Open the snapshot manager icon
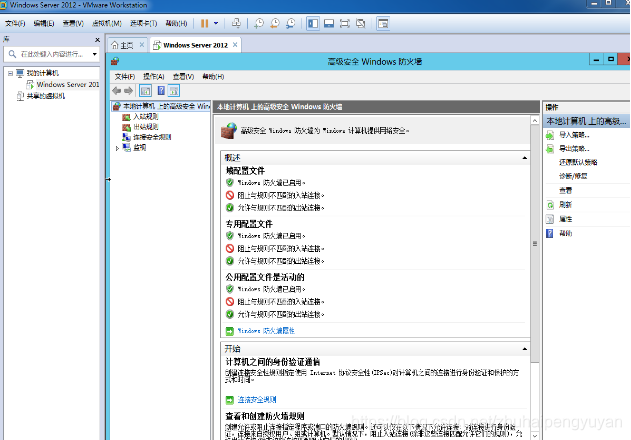The width and height of the screenshot is (631, 440). (x=291, y=23)
